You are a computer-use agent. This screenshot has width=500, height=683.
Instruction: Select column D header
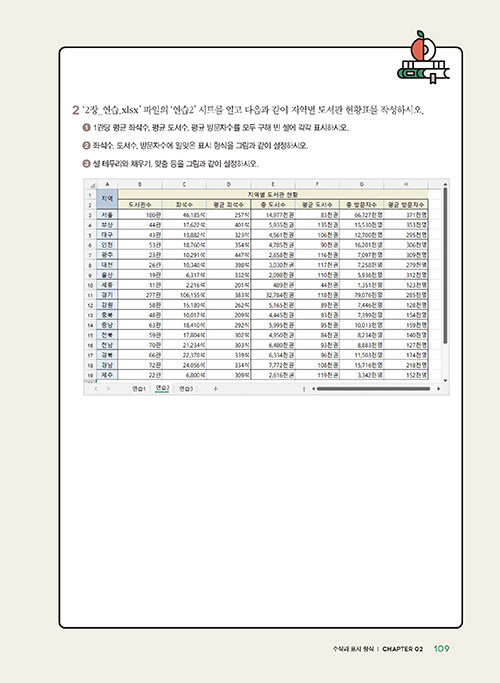point(229,185)
